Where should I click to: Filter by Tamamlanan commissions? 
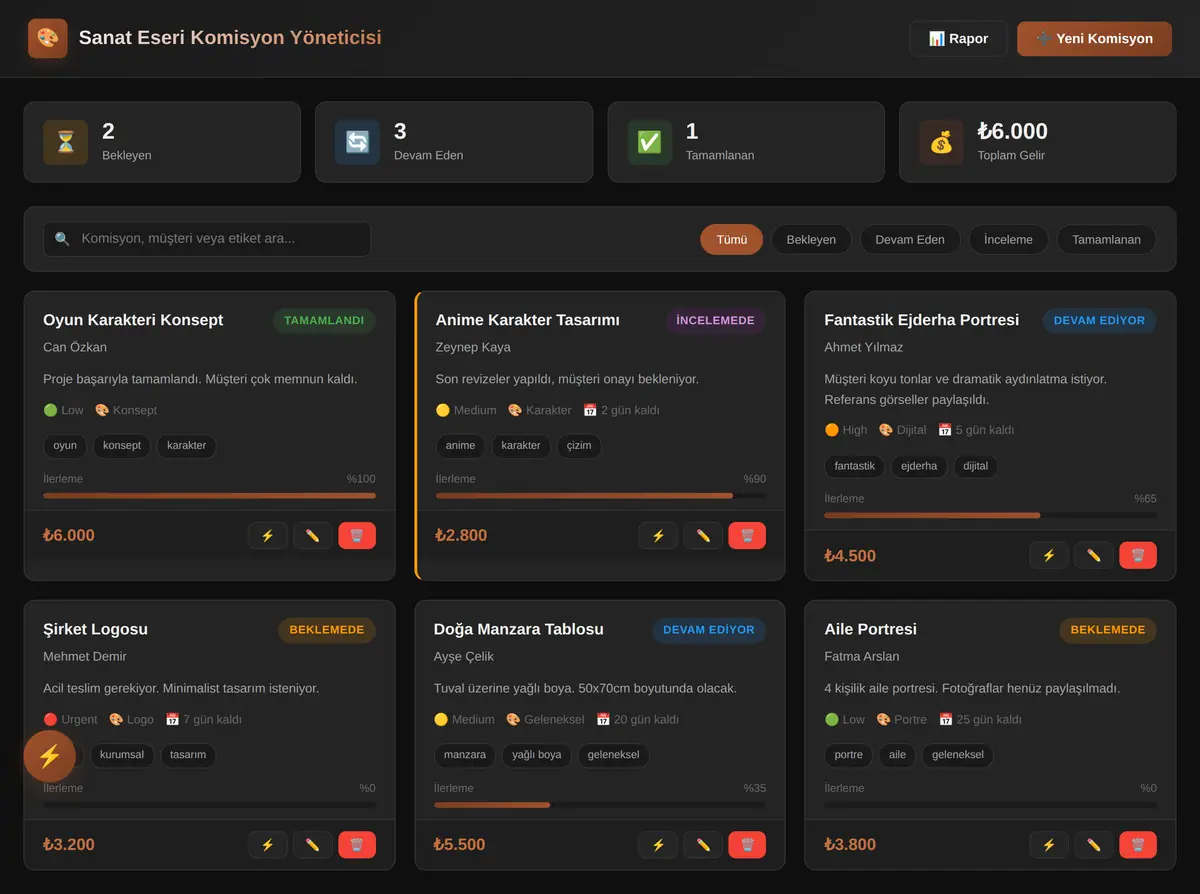pyautogui.click(x=1106, y=239)
